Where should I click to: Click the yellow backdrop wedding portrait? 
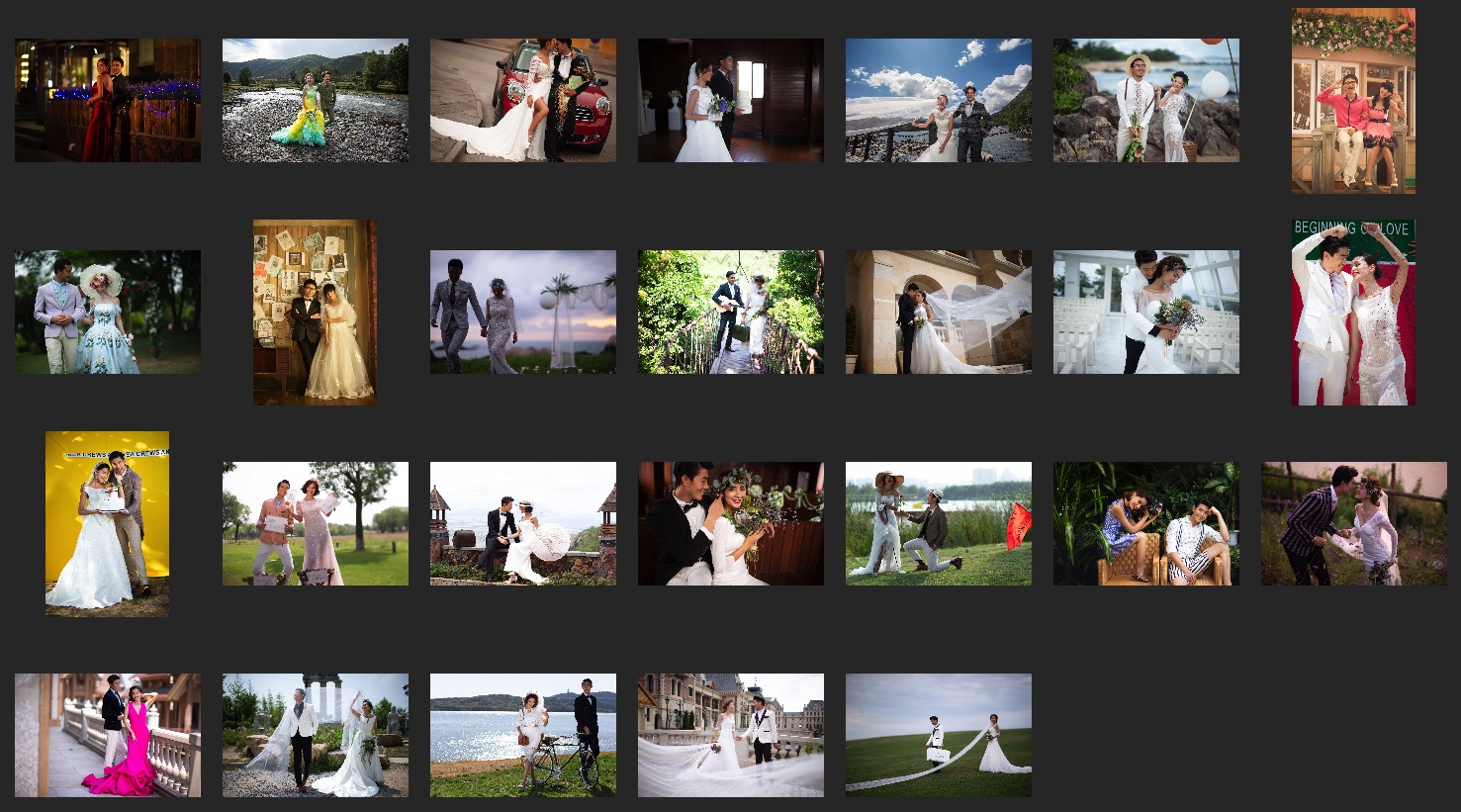[107, 523]
